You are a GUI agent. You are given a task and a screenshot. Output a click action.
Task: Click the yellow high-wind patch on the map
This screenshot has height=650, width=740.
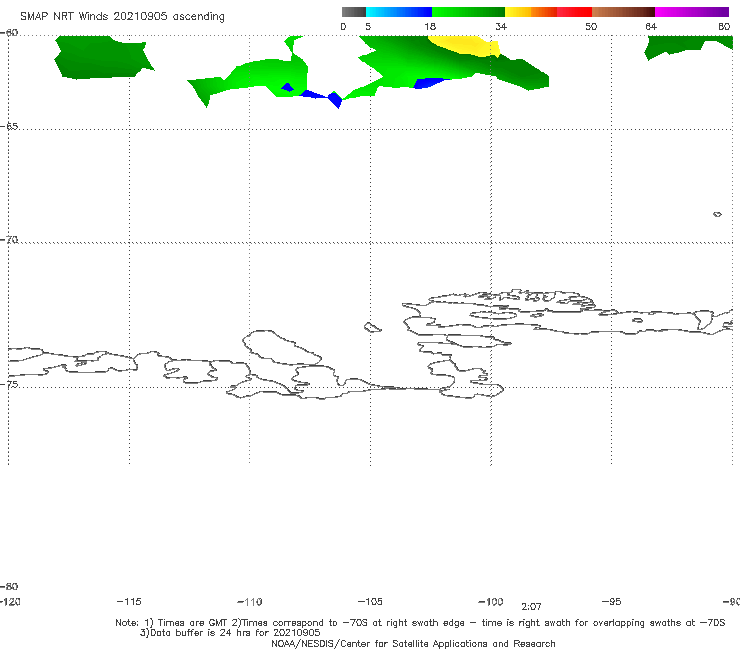tap(465, 46)
